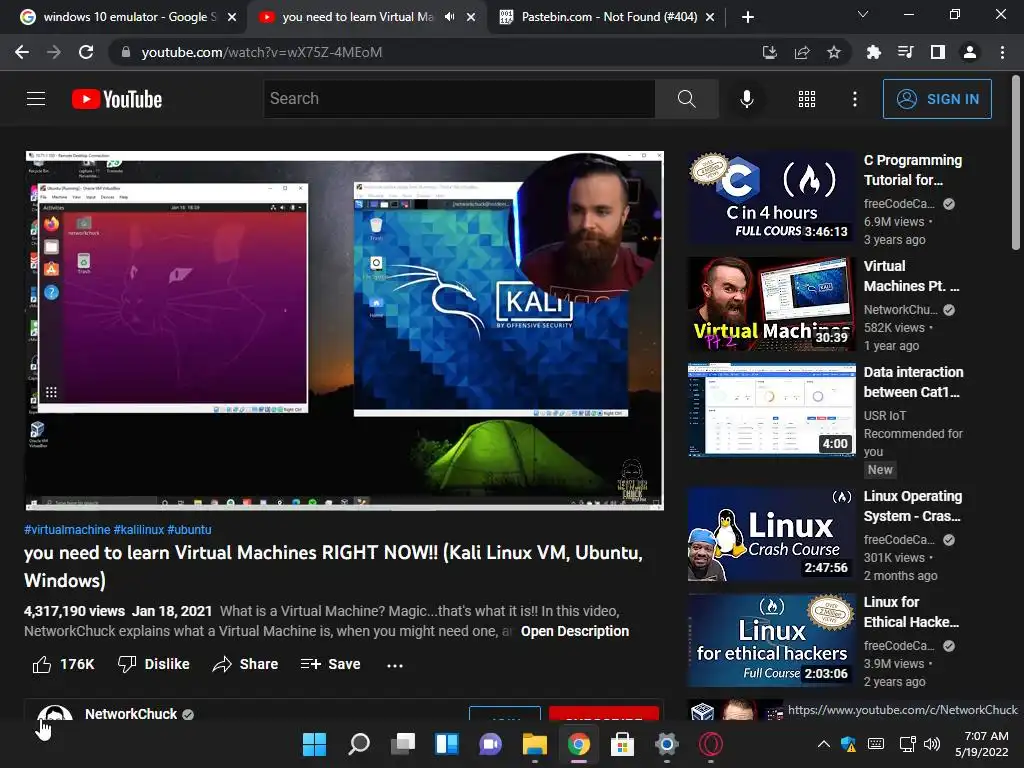
Task: Click the SIGN IN button
Action: [x=937, y=99]
